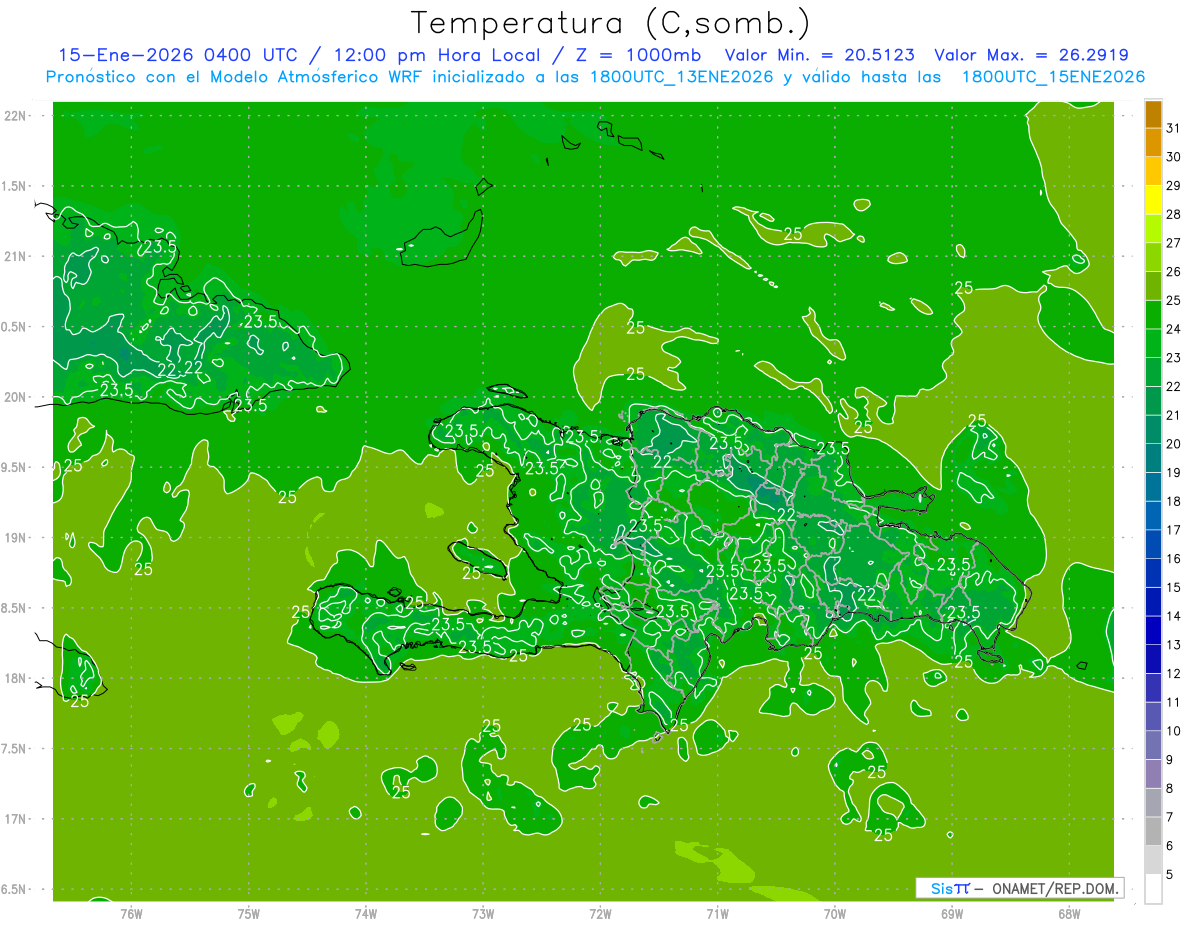Viewport: 1200px width, 927px height.
Task: Click the "22.22" contour label over Cuba
Action: pos(180,368)
